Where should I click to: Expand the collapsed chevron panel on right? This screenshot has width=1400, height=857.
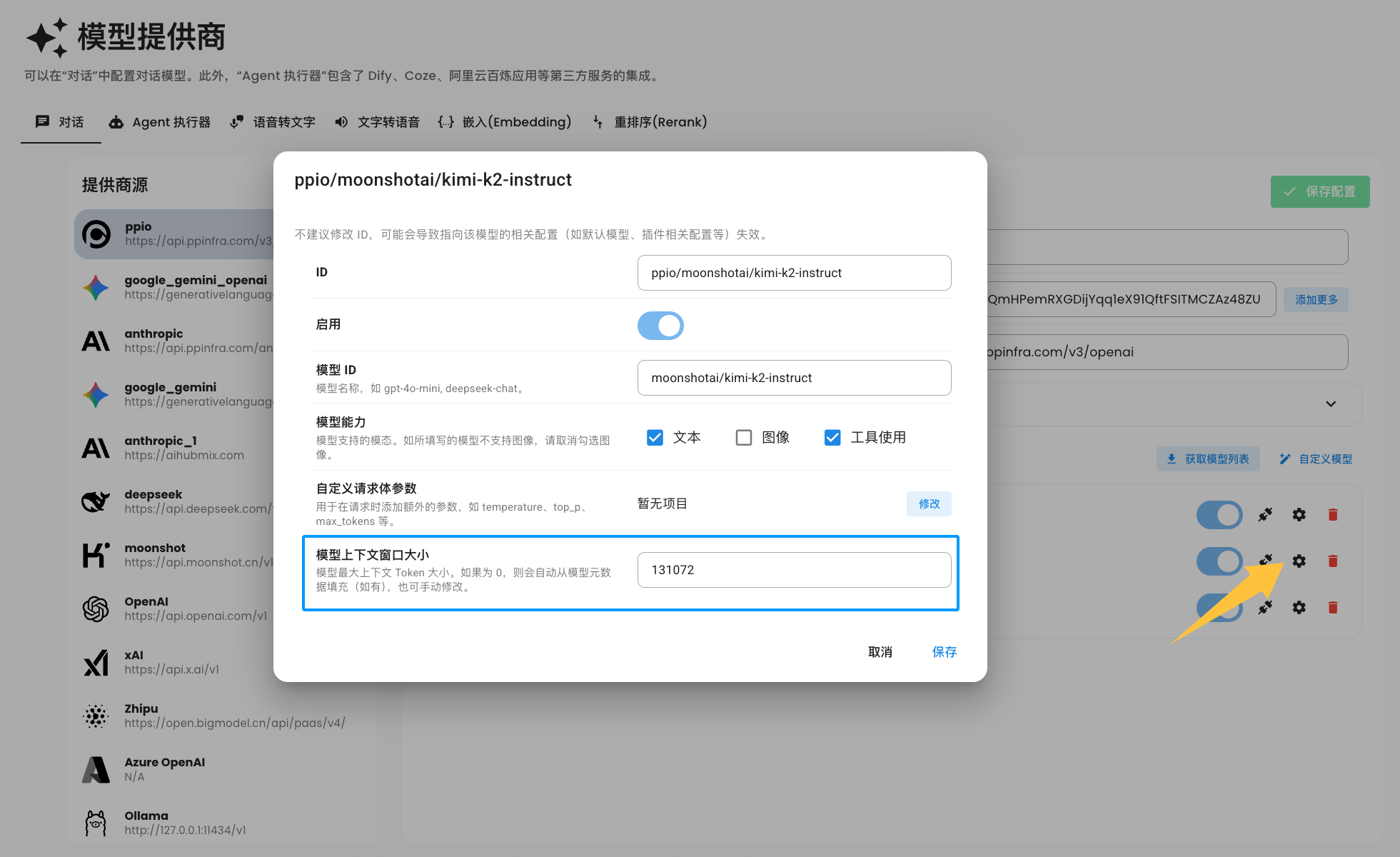point(1331,404)
